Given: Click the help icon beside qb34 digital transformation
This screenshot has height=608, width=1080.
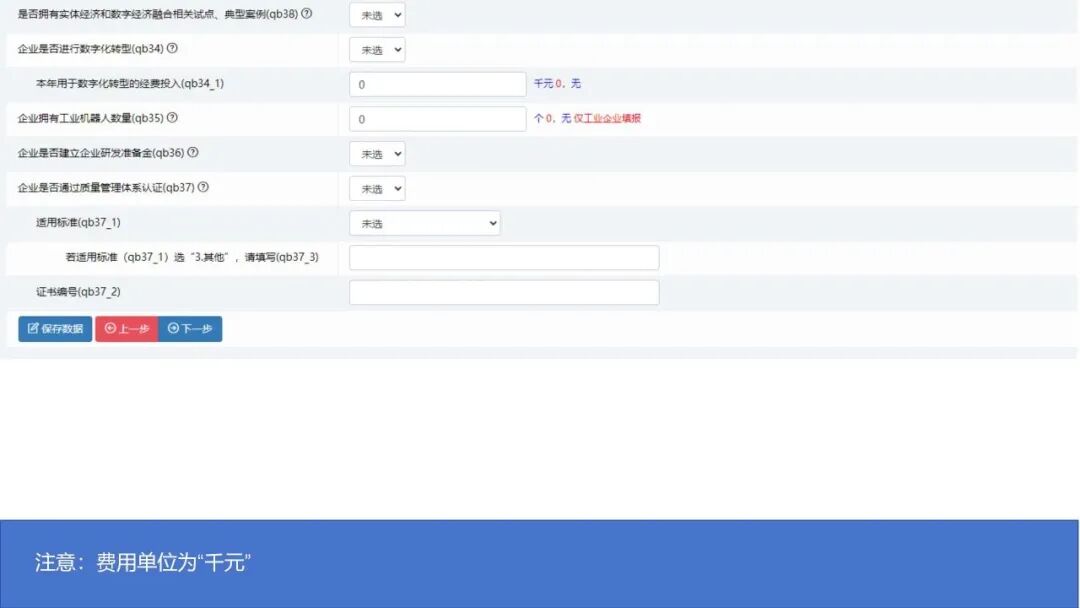Looking at the screenshot, I should [x=172, y=48].
